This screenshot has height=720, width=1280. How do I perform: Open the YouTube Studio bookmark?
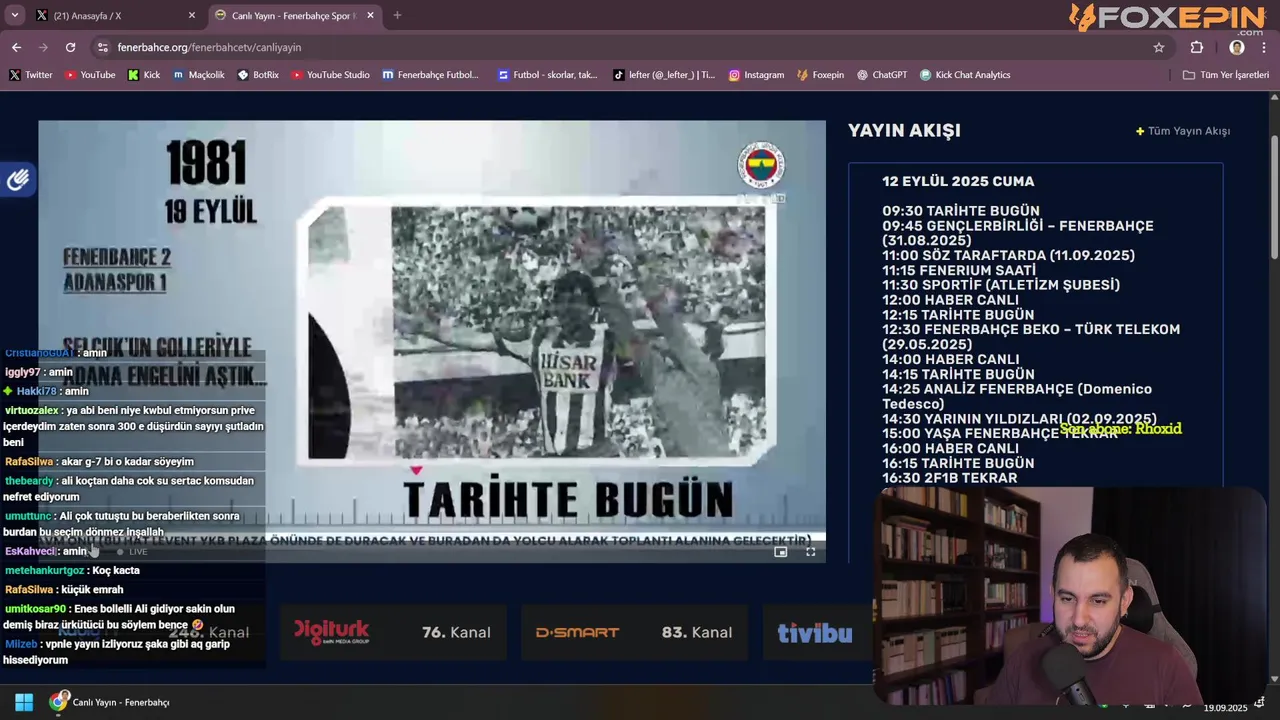[330, 75]
